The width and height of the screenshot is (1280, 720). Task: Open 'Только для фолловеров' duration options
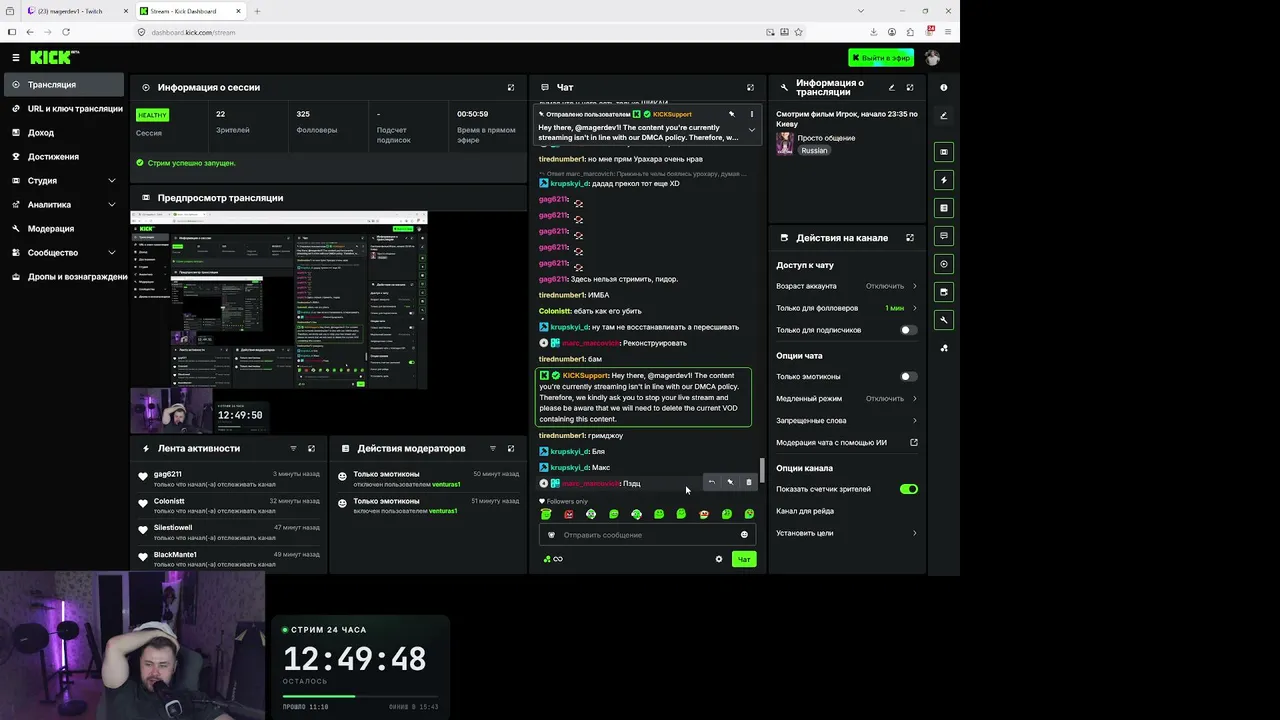[847, 308]
